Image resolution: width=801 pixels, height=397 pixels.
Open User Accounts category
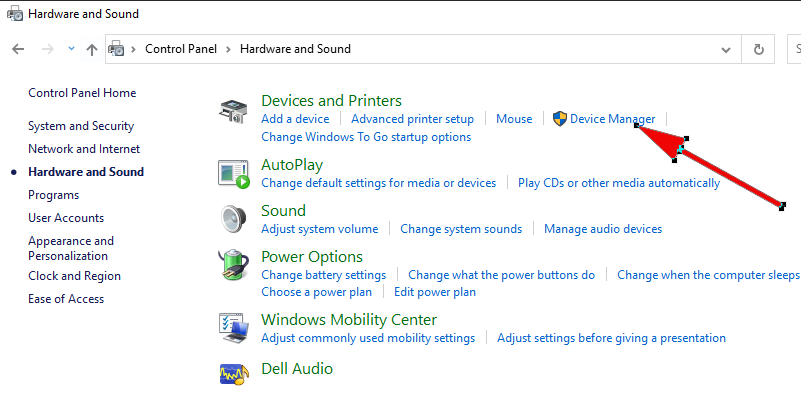[66, 218]
